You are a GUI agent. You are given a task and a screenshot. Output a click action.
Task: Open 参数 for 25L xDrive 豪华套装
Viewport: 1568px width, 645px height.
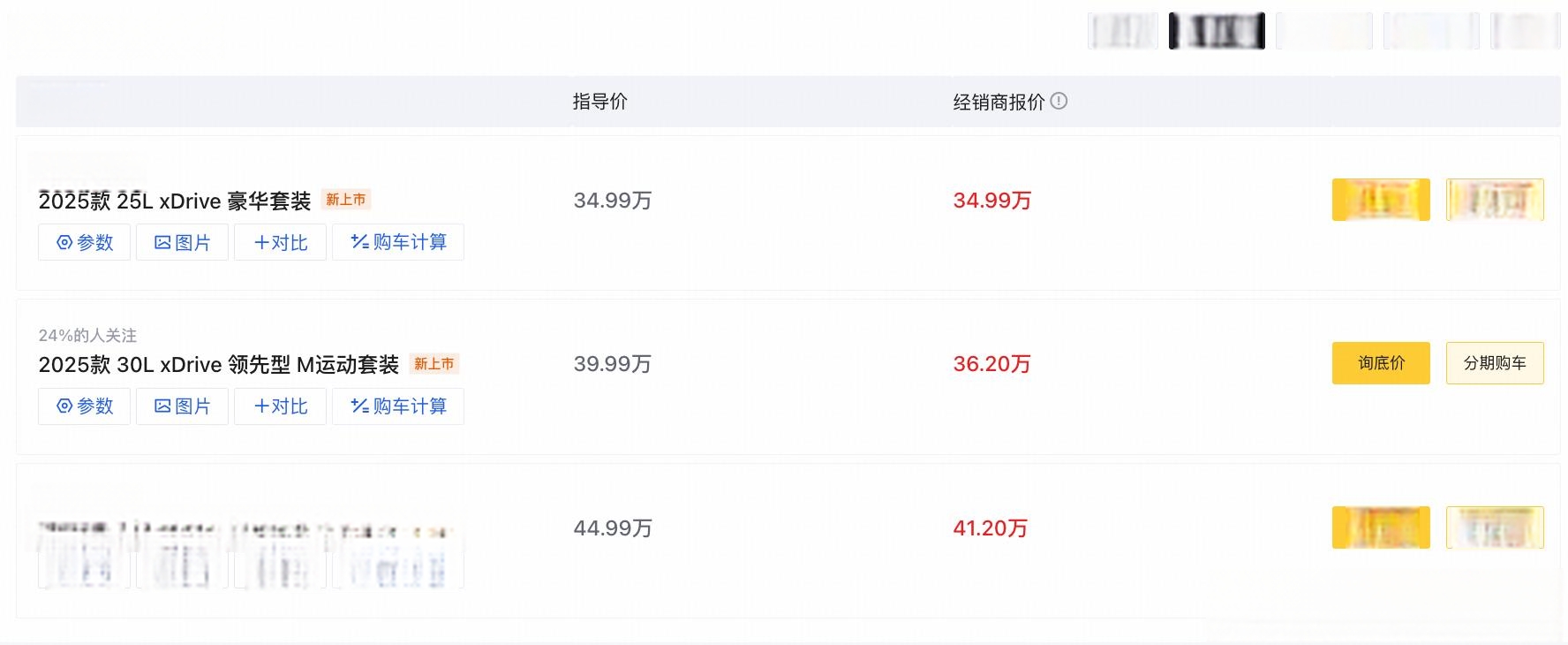pyautogui.click(x=84, y=242)
